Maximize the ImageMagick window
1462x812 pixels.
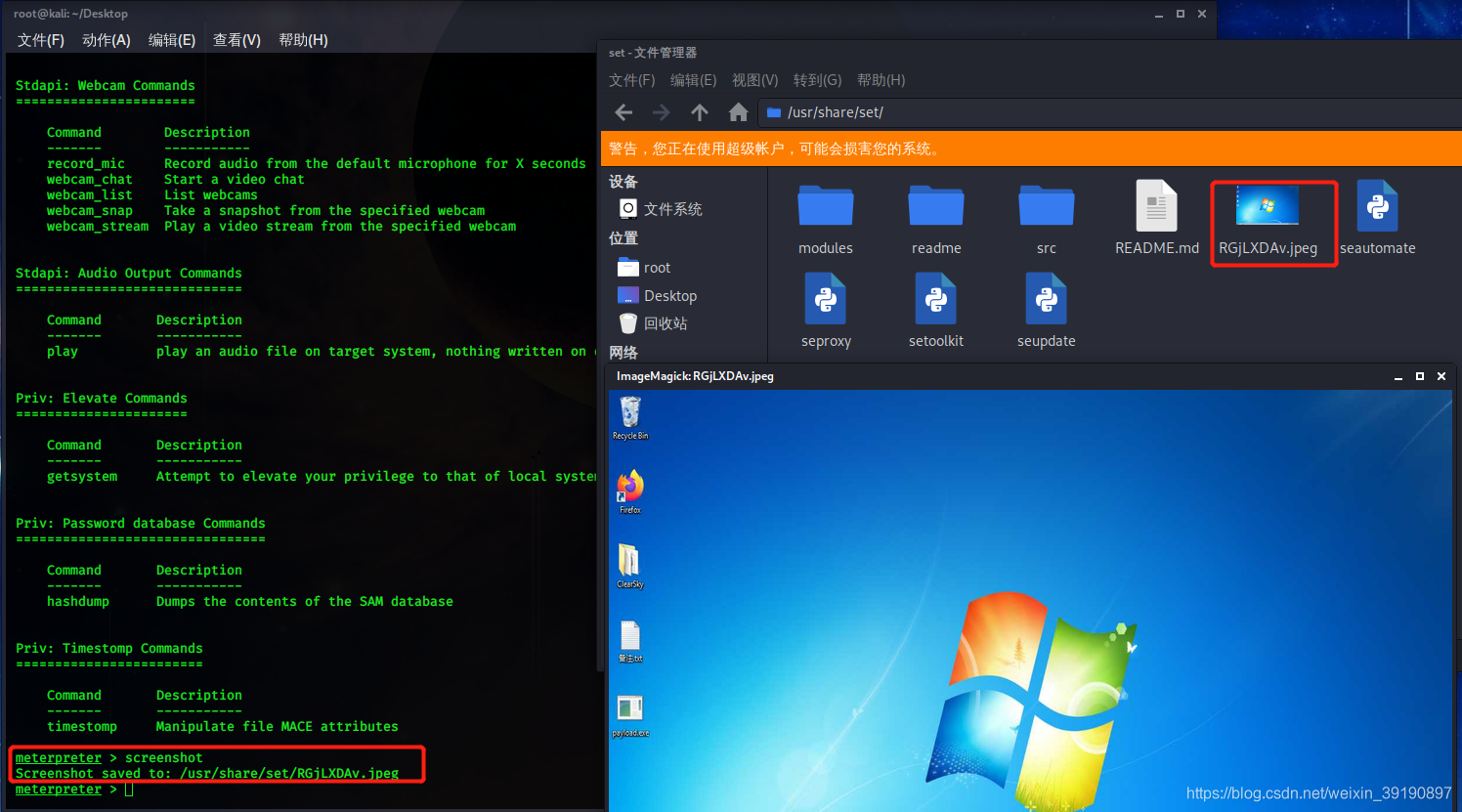(x=1420, y=376)
